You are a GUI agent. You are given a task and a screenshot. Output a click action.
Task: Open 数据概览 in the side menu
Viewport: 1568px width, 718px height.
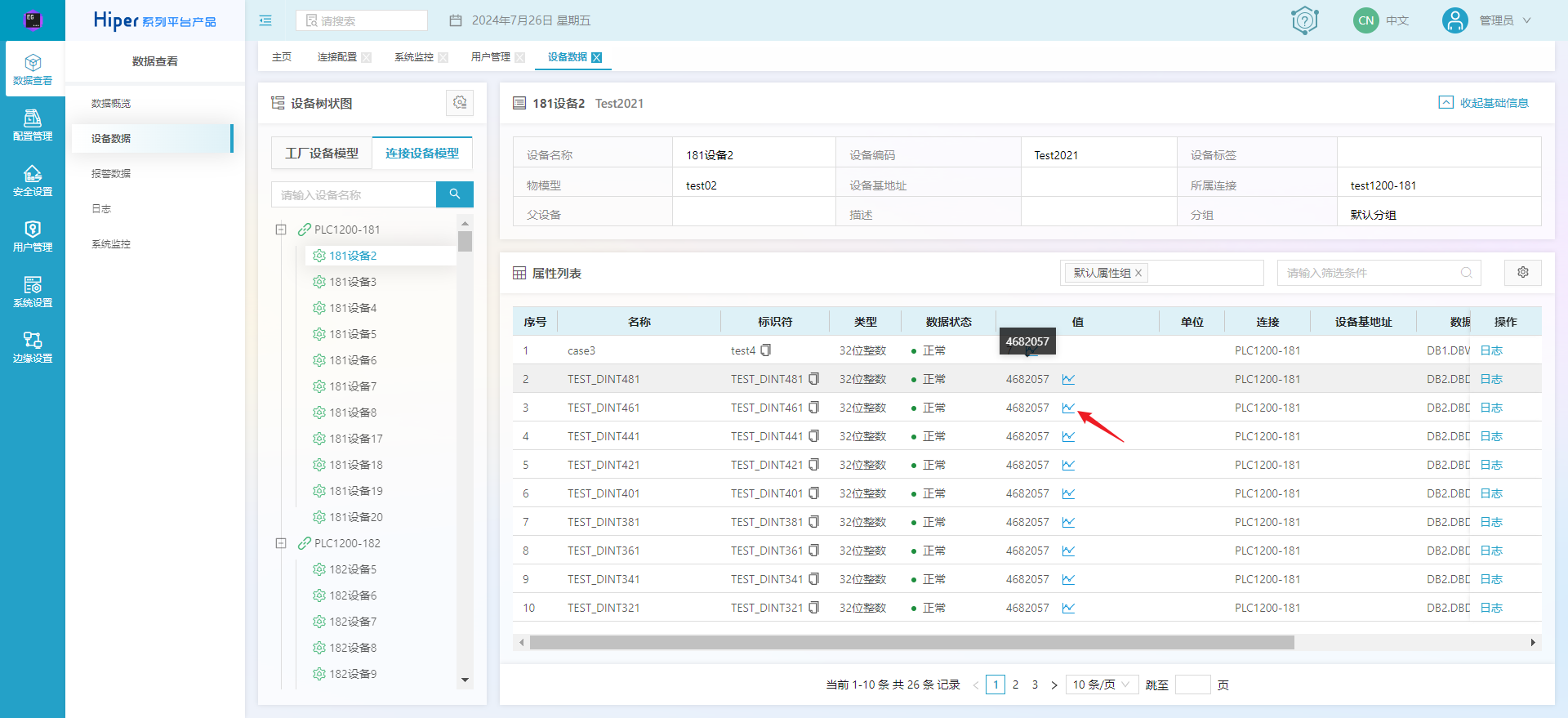[111, 104]
